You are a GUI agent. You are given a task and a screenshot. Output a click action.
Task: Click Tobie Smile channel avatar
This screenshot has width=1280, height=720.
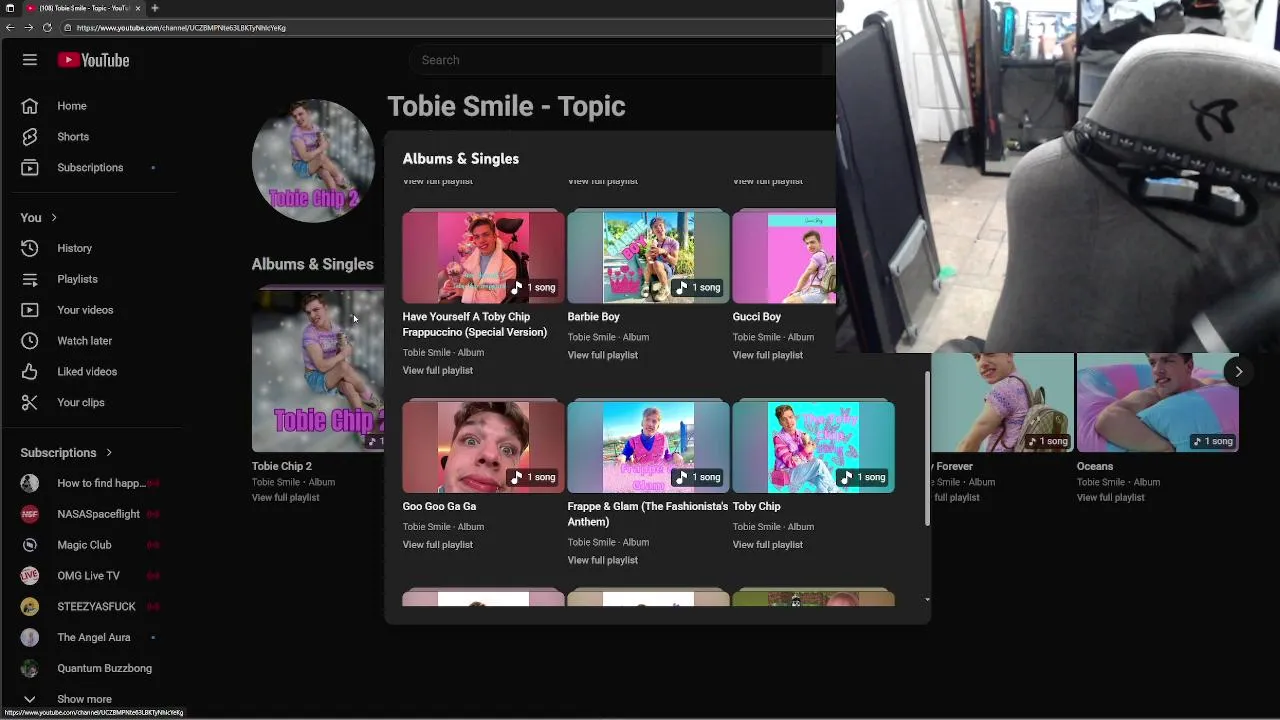tap(313, 161)
